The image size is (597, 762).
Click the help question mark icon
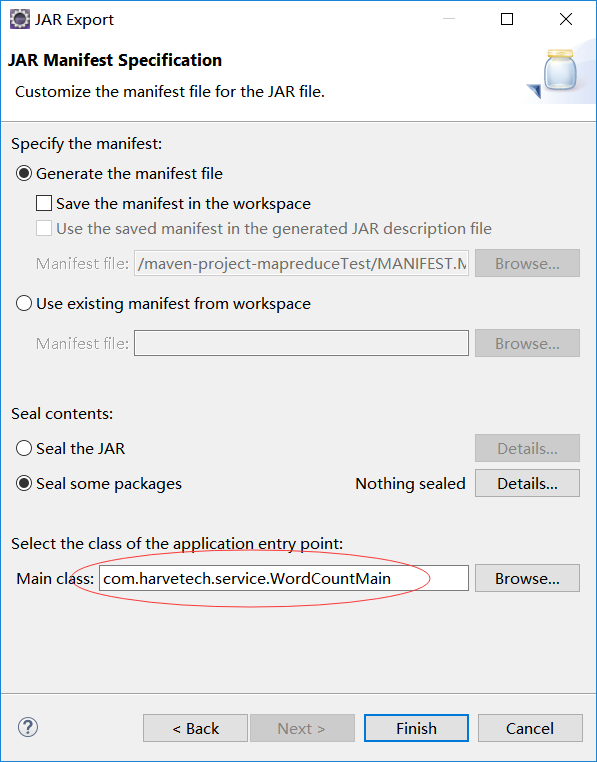pos(28,727)
